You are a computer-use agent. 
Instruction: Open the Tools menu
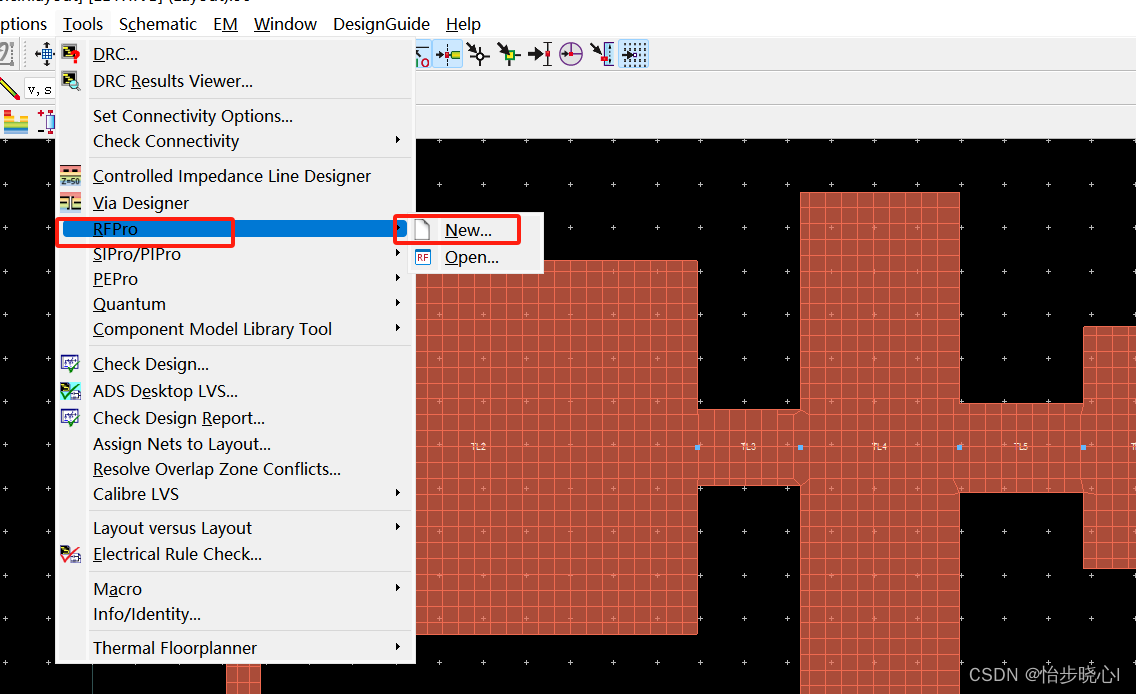coord(83,24)
